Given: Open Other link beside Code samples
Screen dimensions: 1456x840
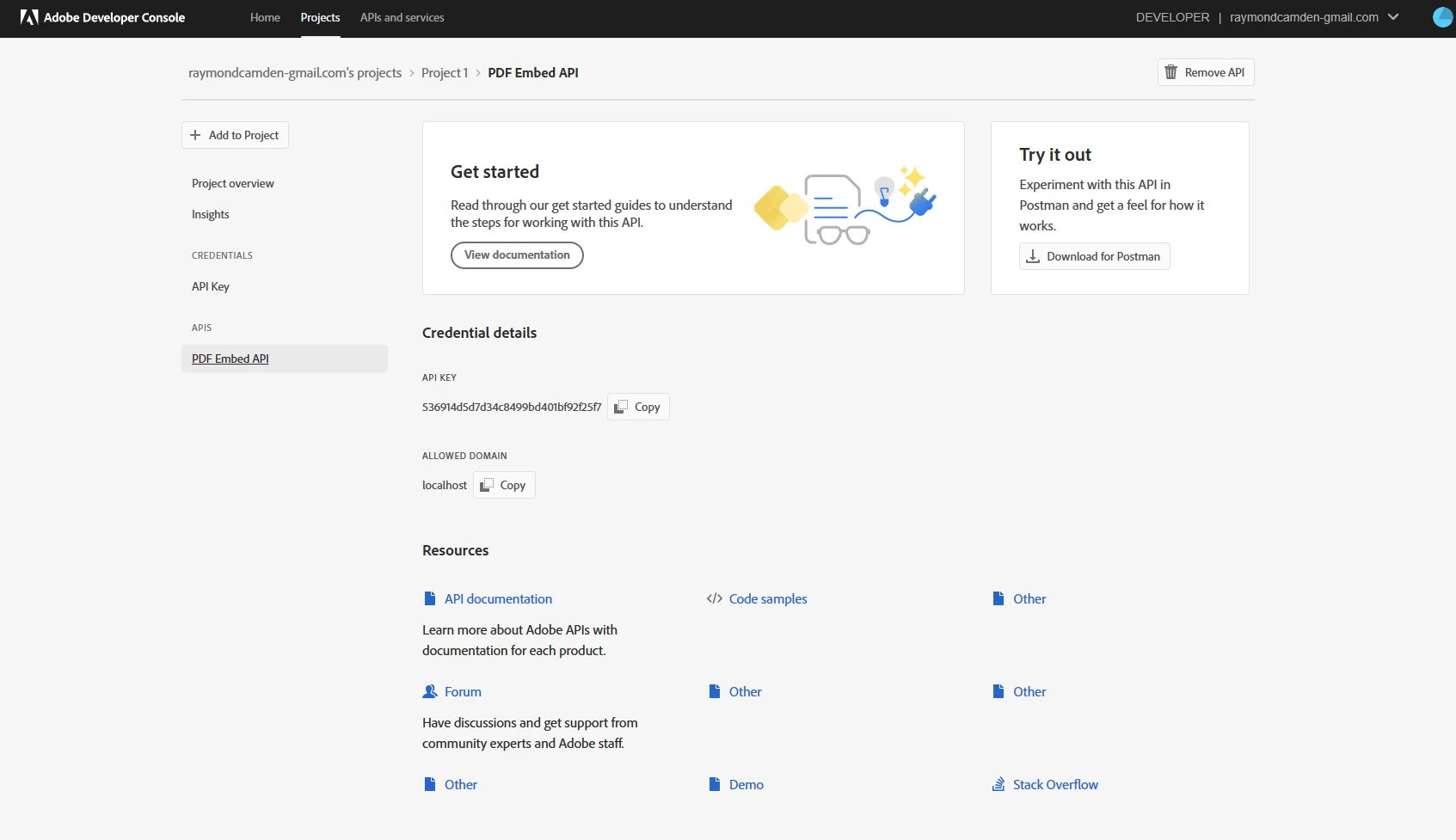Looking at the screenshot, I should (1029, 598).
